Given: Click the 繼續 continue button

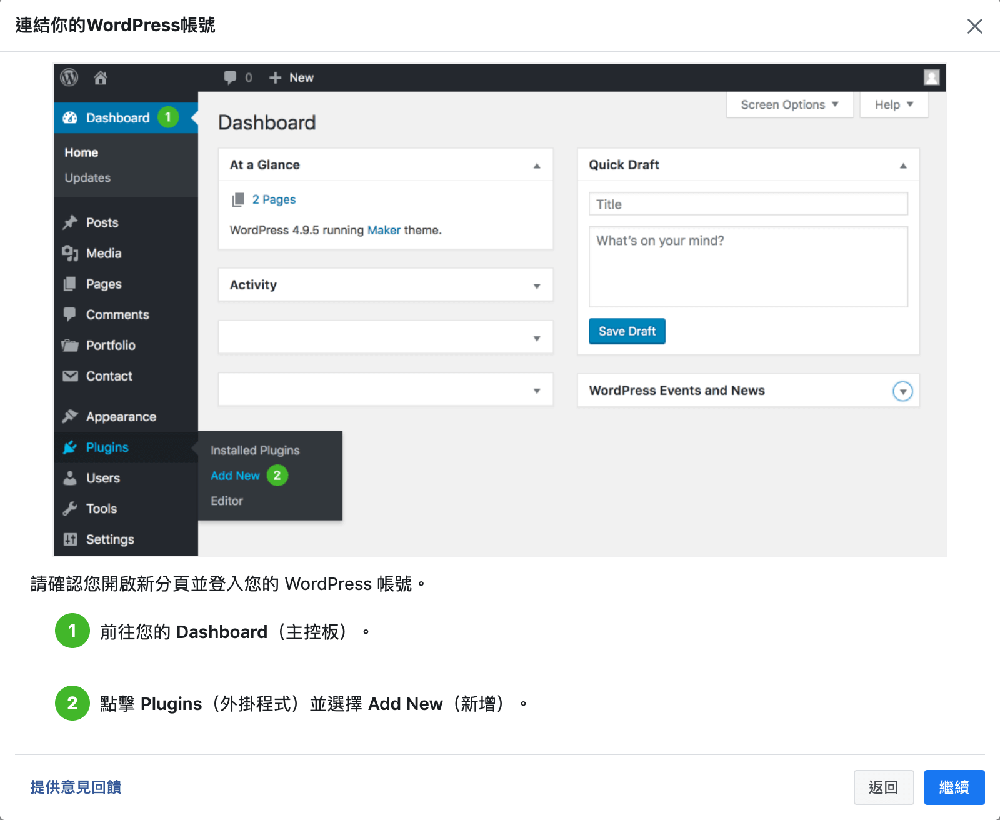Looking at the screenshot, I should (x=953, y=787).
